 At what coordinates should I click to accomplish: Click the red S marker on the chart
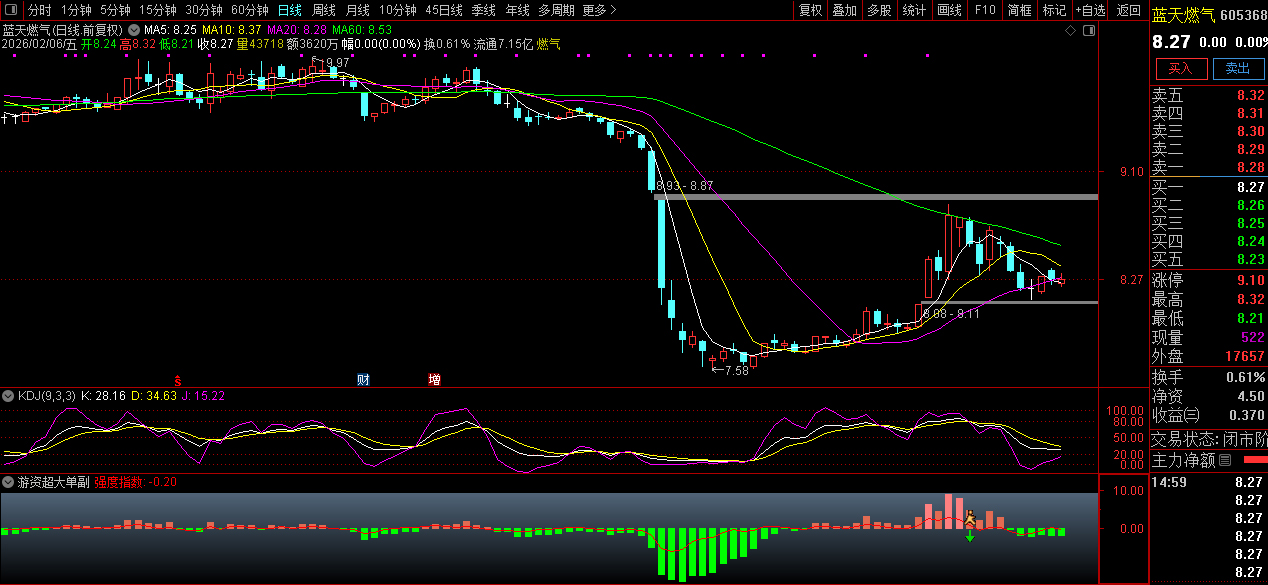(178, 380)
